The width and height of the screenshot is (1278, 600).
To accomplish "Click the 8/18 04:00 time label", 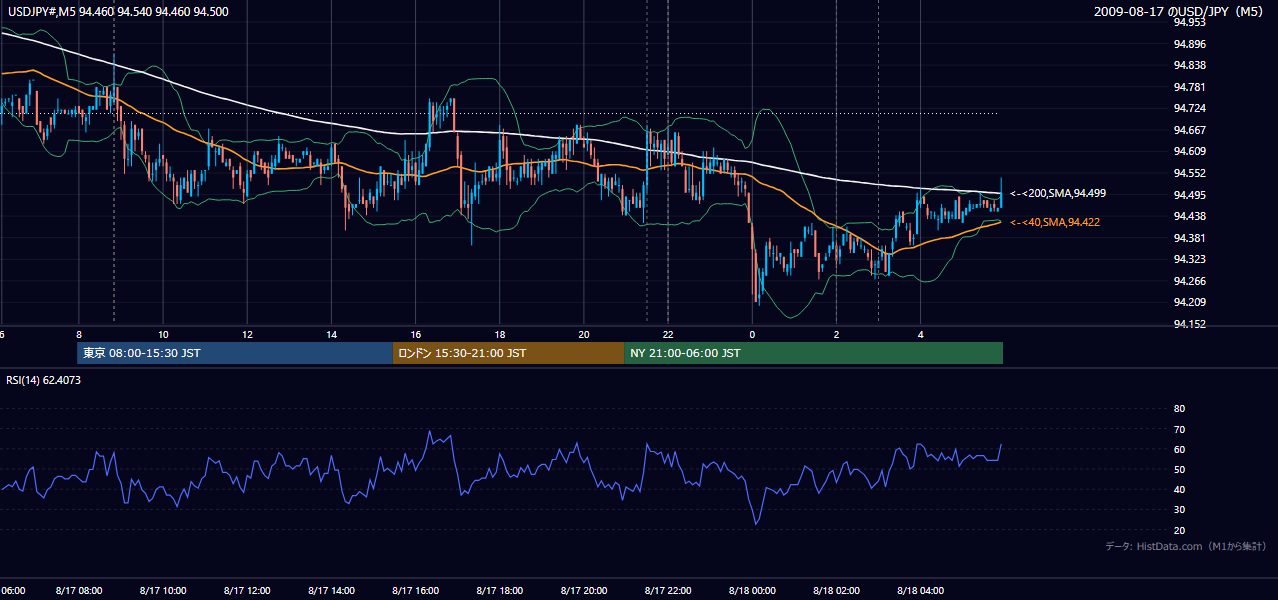I will click(x=921, y=591).
